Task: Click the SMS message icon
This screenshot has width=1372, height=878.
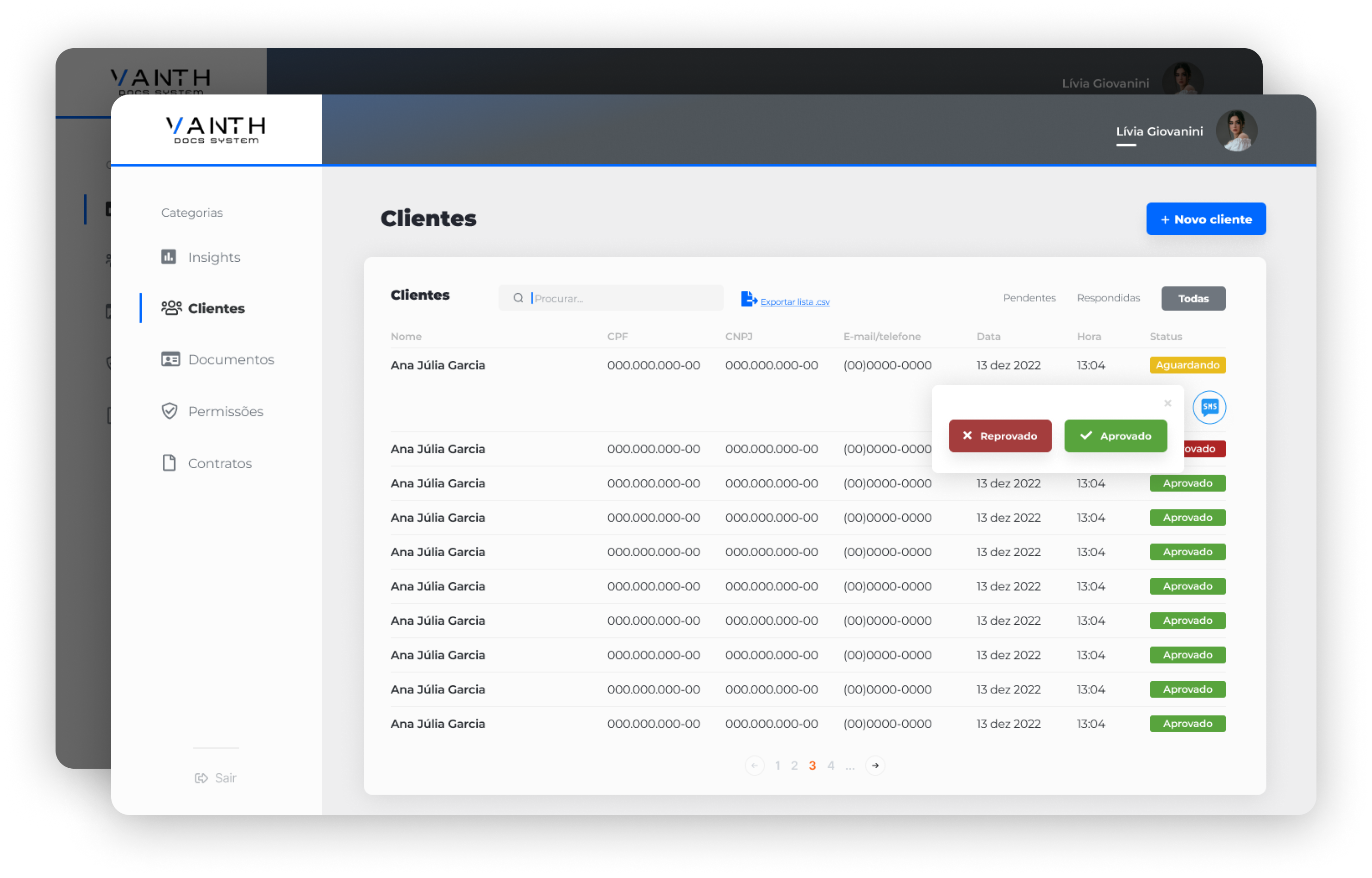Action: pos(1209,407)
